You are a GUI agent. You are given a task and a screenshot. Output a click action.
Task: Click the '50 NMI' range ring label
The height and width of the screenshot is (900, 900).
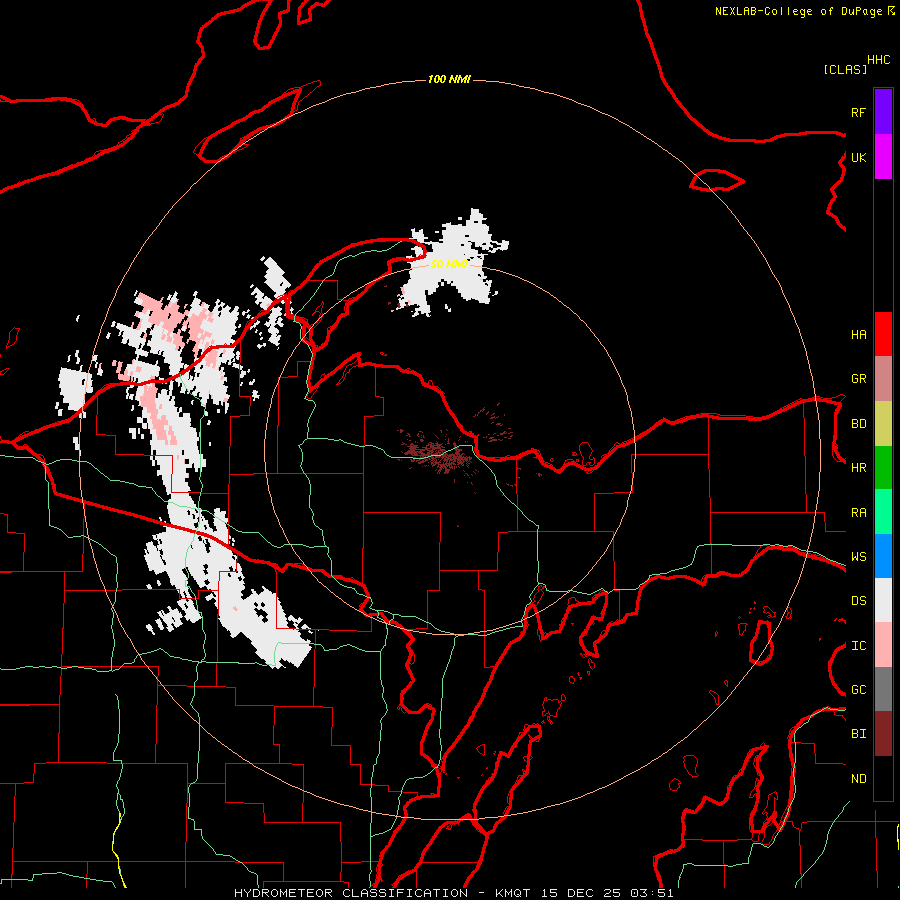click(449, 264)
